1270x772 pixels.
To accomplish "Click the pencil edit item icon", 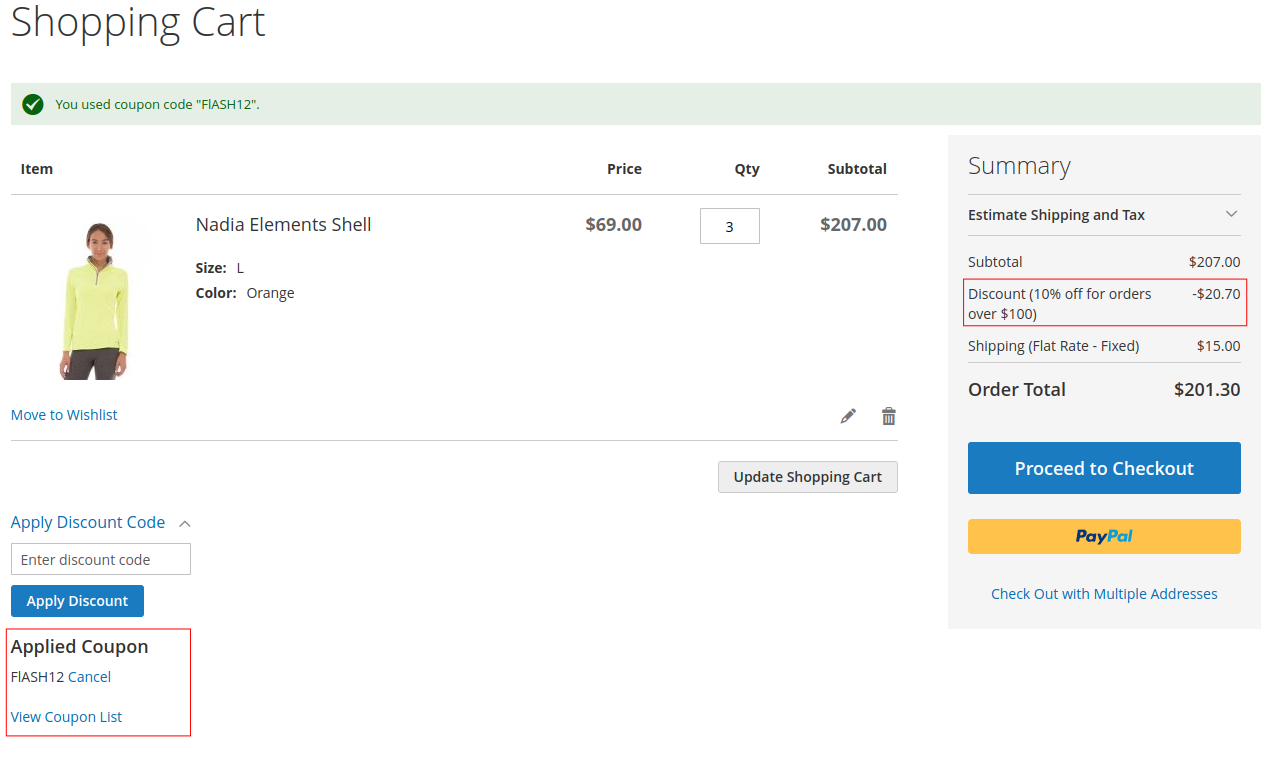I will [848, 416].
